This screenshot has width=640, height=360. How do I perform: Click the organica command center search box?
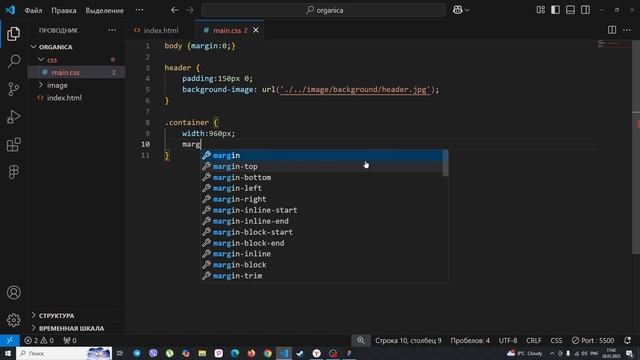tap(323, 10)
